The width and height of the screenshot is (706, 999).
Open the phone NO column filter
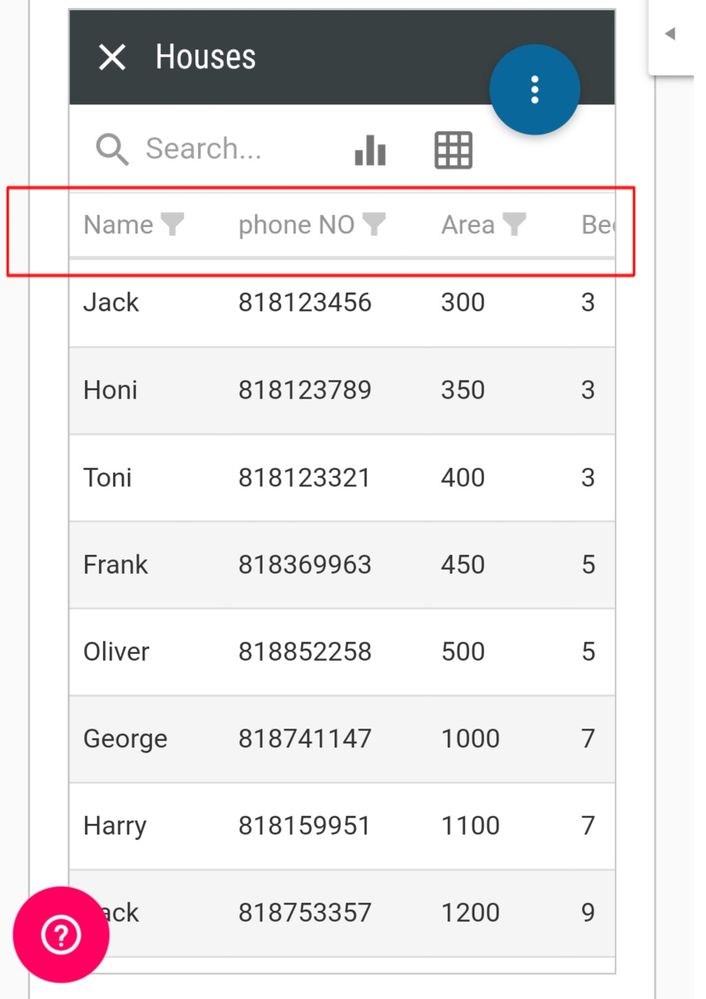pyautogui.click(x=374, y=224)
